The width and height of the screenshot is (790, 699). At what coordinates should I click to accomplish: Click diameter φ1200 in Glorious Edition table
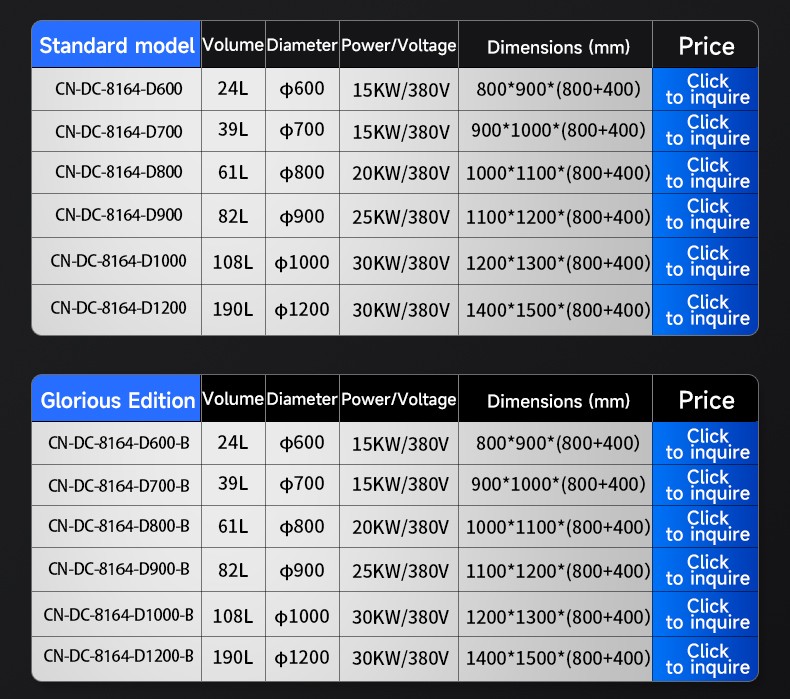click(302, 658)
